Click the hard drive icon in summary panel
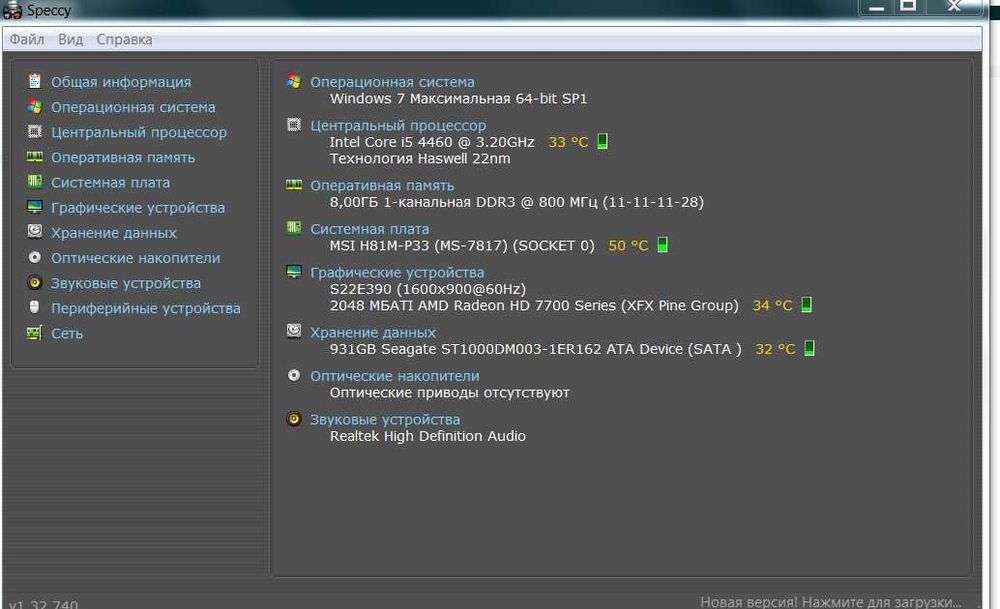The width and height of the screenshot is (1000, 609). pos(293,331)
